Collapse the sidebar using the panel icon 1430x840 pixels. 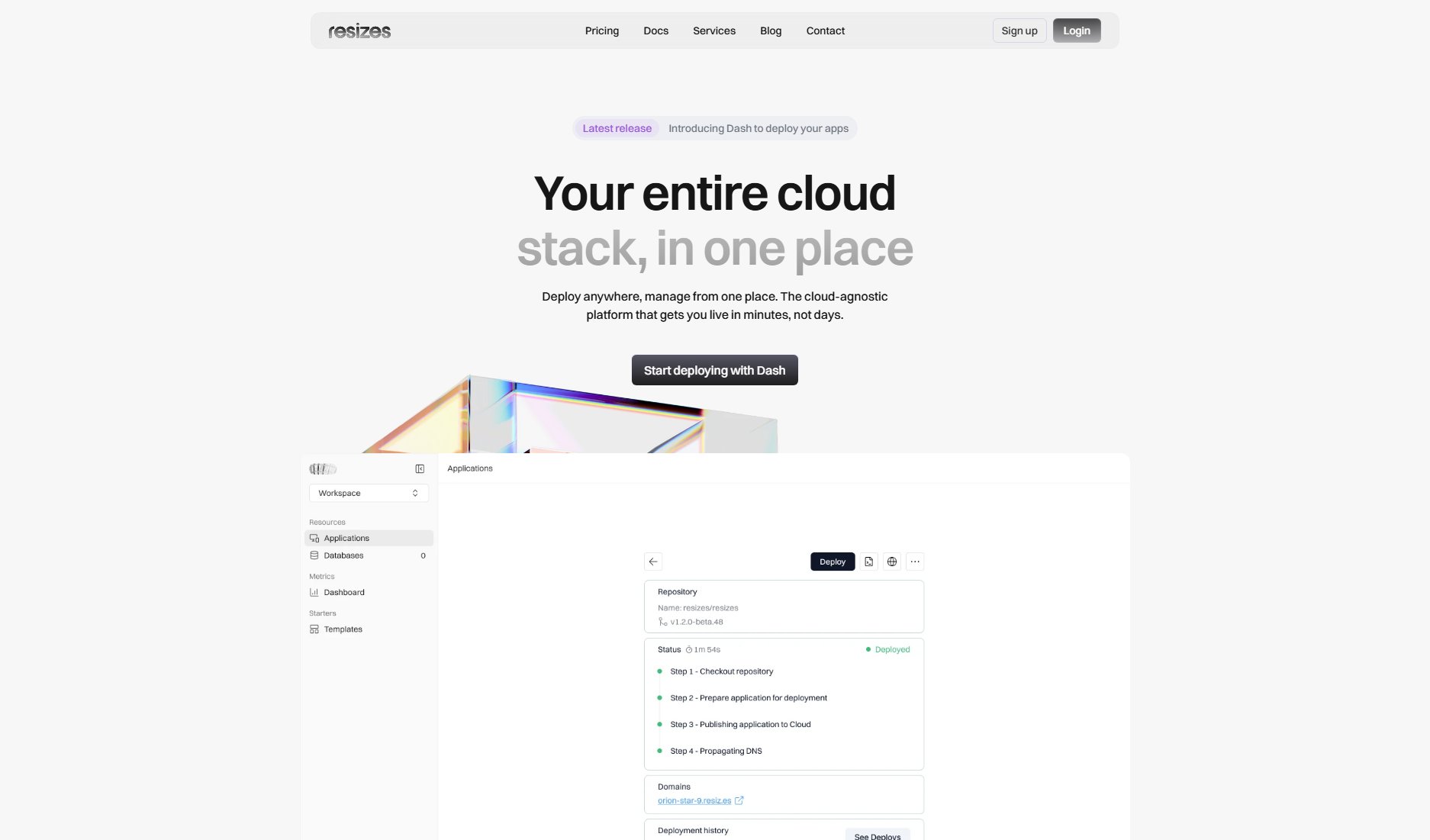point(420,468)
